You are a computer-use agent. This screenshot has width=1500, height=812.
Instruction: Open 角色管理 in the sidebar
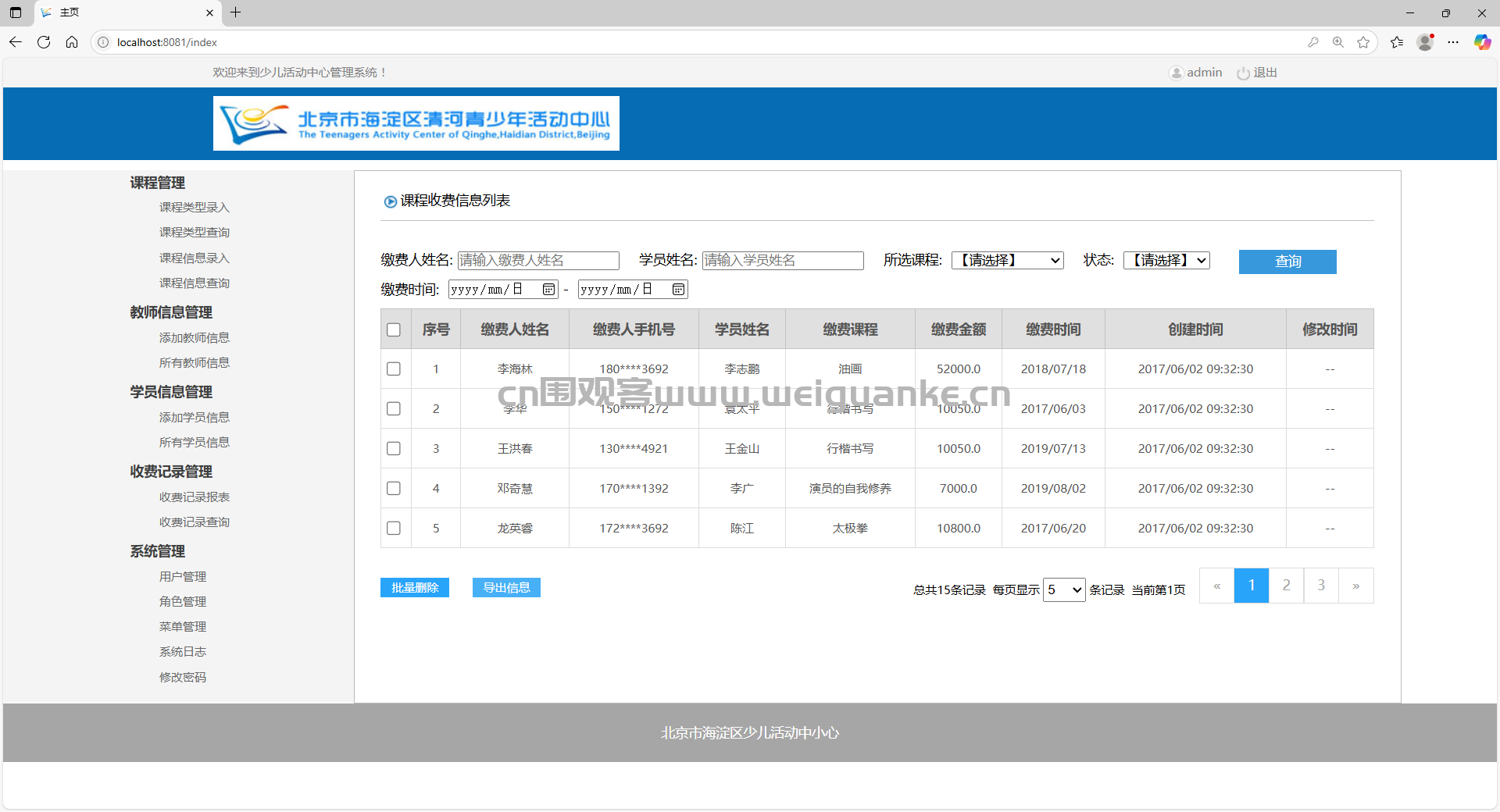pos(183,601)
